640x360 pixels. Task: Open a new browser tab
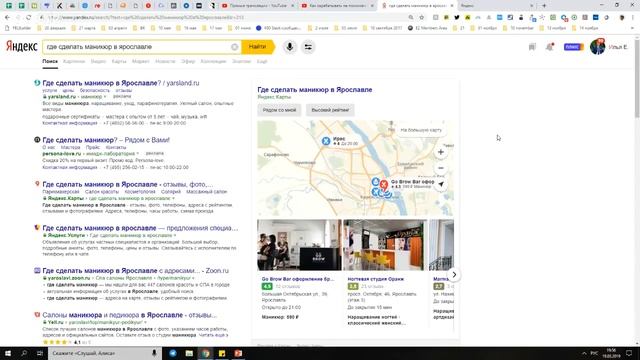pyautogui.click(x=544, y=6)
